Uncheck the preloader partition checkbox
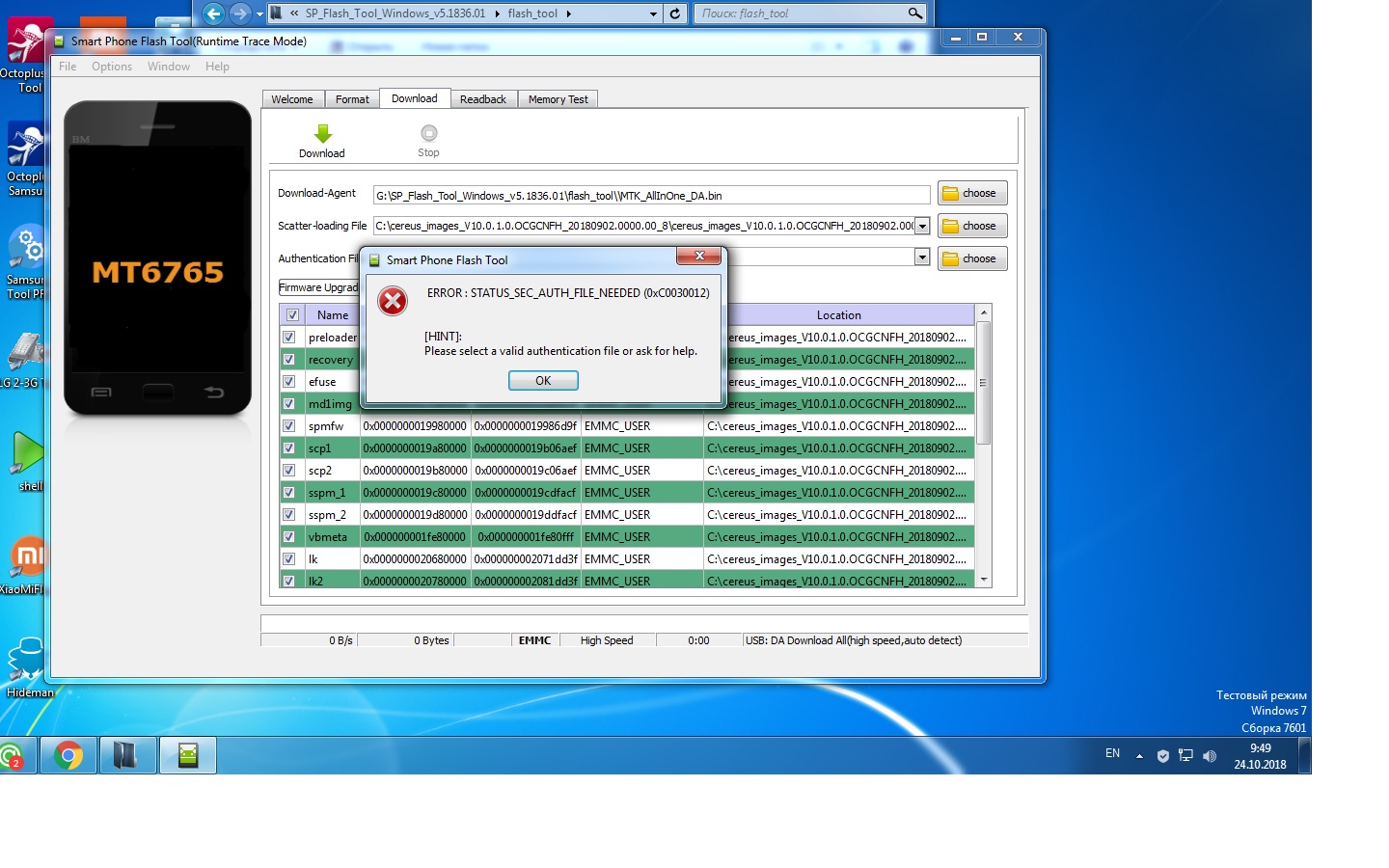Image resolution: width=1389 pixels, height=868 pixels. (x=288, y=338)
